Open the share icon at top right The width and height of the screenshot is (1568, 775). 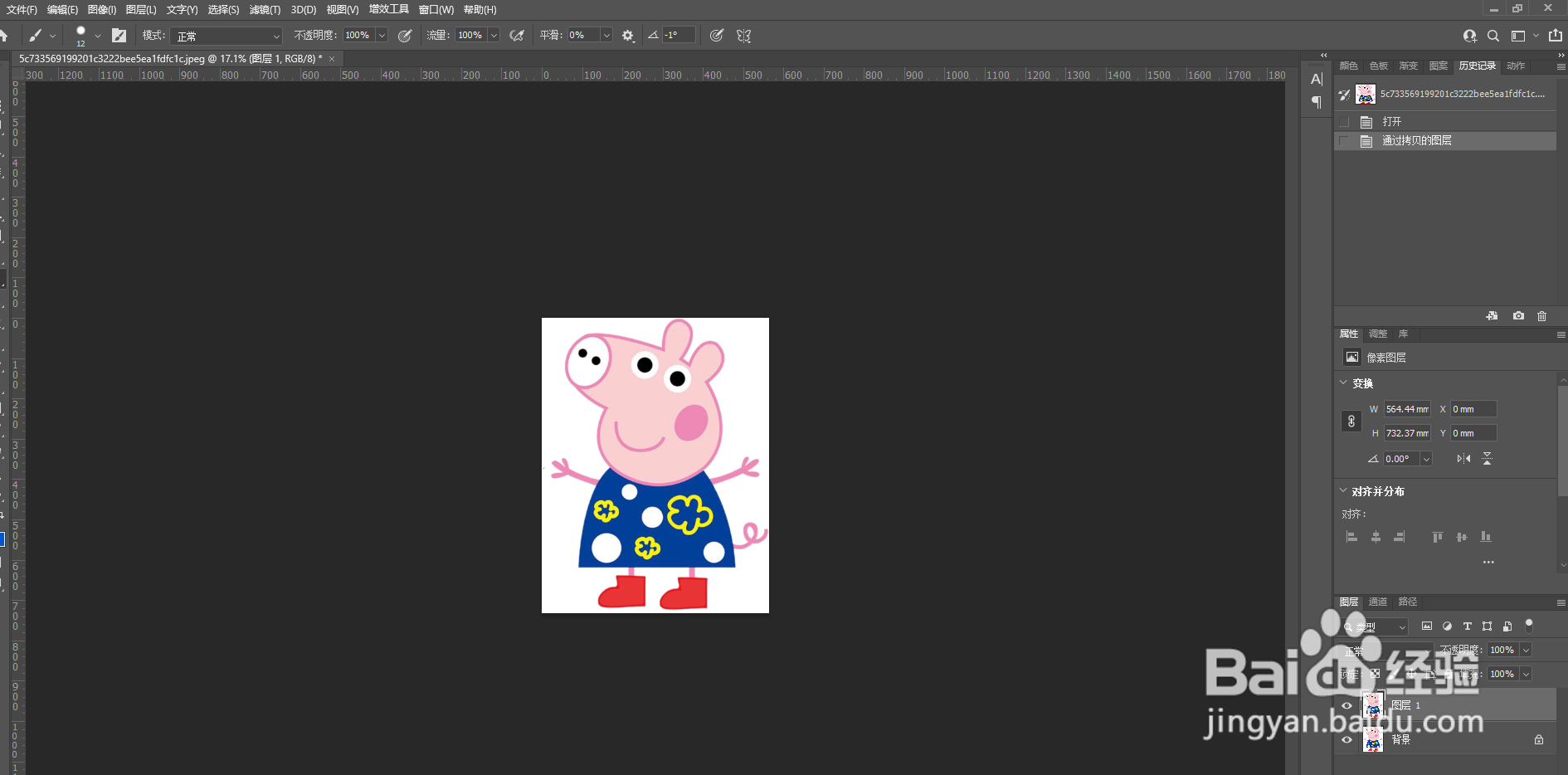[1556, 36]
